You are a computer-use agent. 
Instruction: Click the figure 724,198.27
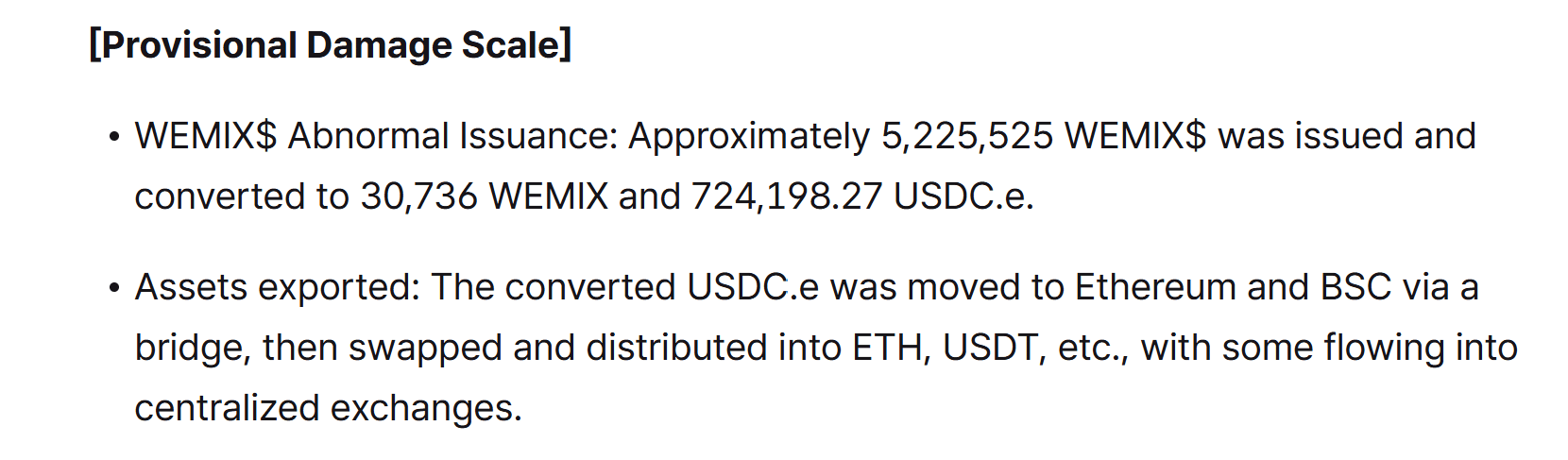click(787, 196)
